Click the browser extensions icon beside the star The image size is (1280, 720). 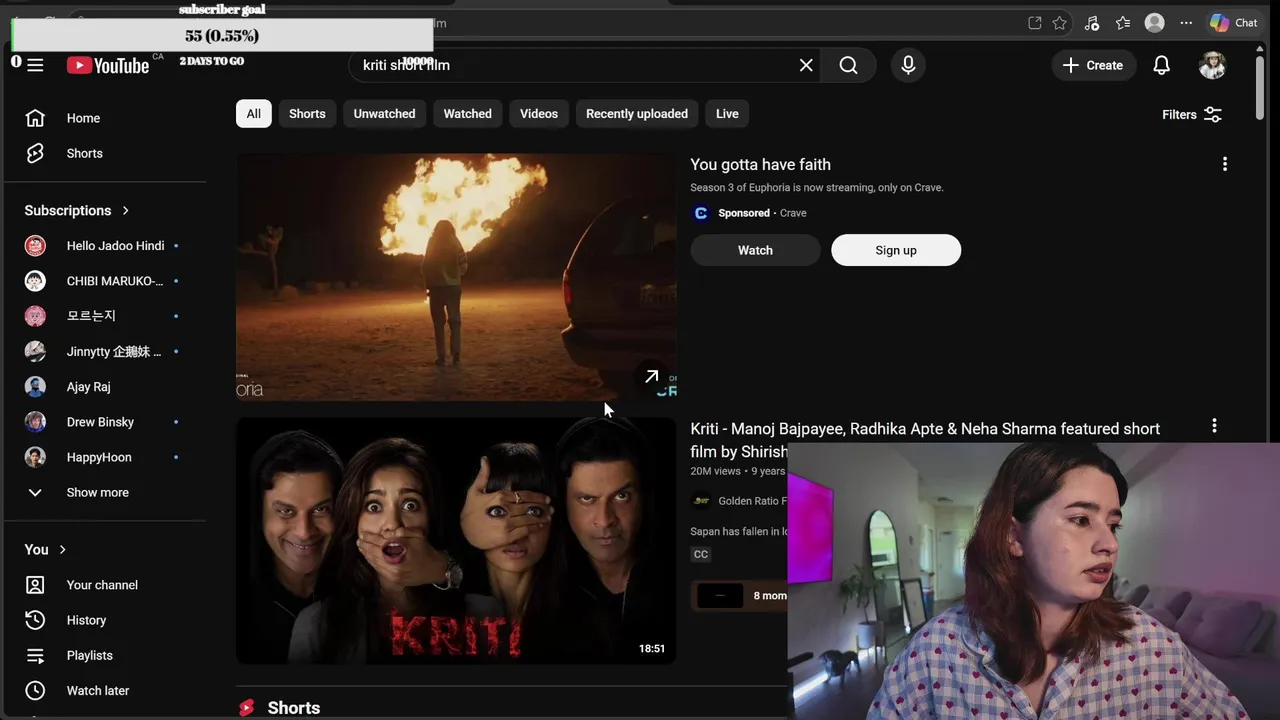tap(1092, 23)
